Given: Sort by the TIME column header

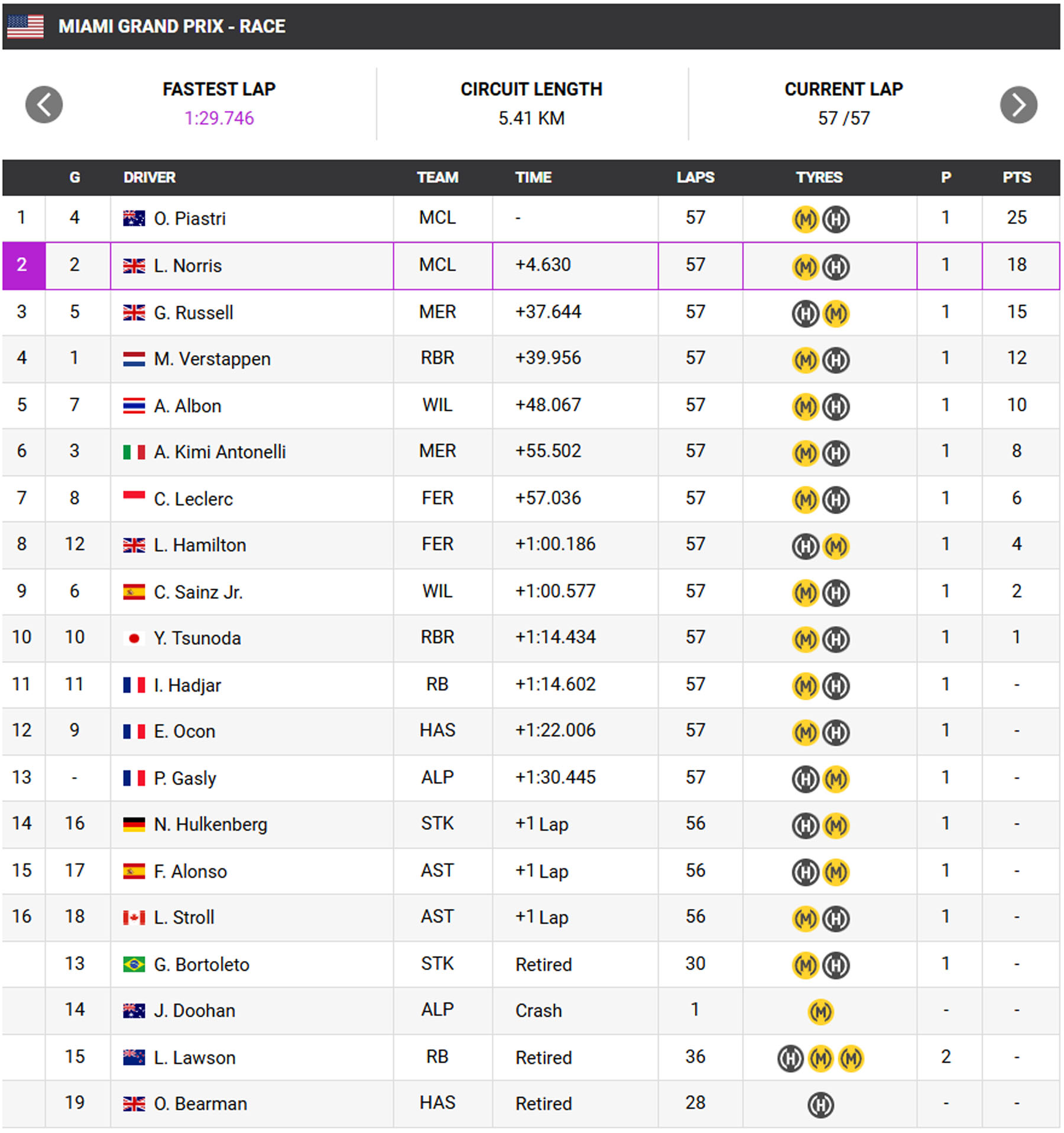Looking at the screenshot, I should (533, 177).
